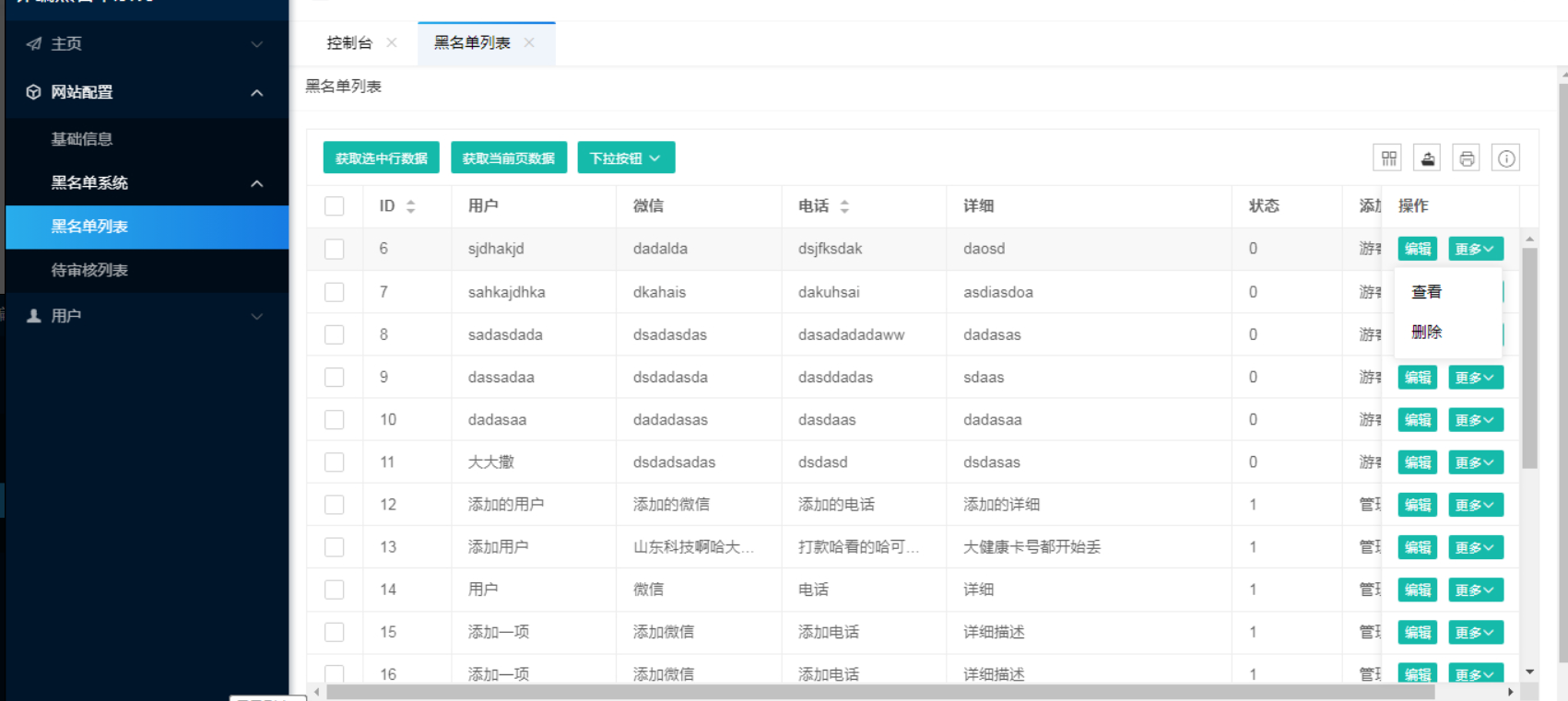Check the row with ID 6
Viewport: 1568px width, 701px height.
[335, 249]
